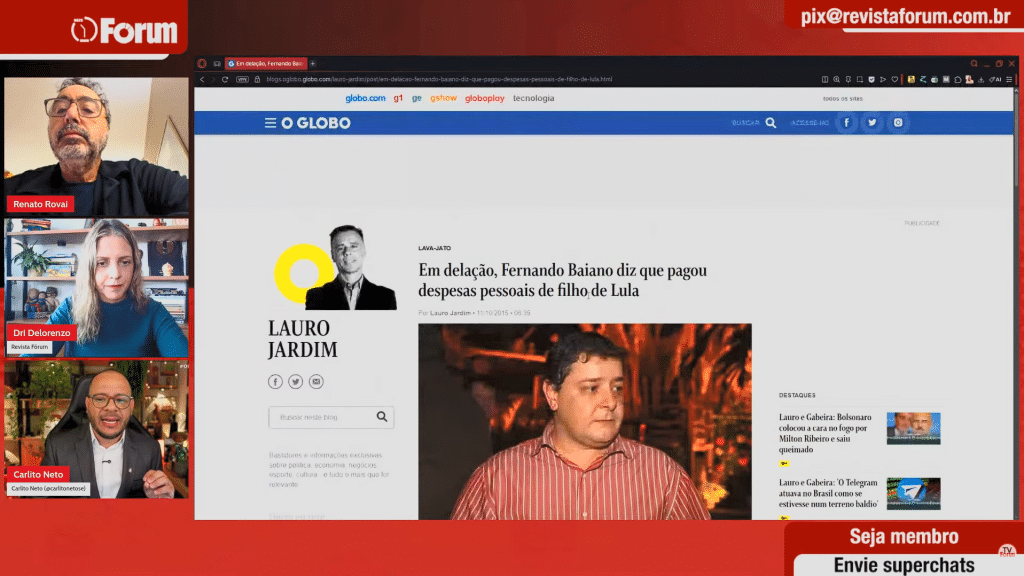Expand the O Globo hamburger menu
Image resolution: width=1024 pixels, height=576 pixels.
(x=270, y=123)
